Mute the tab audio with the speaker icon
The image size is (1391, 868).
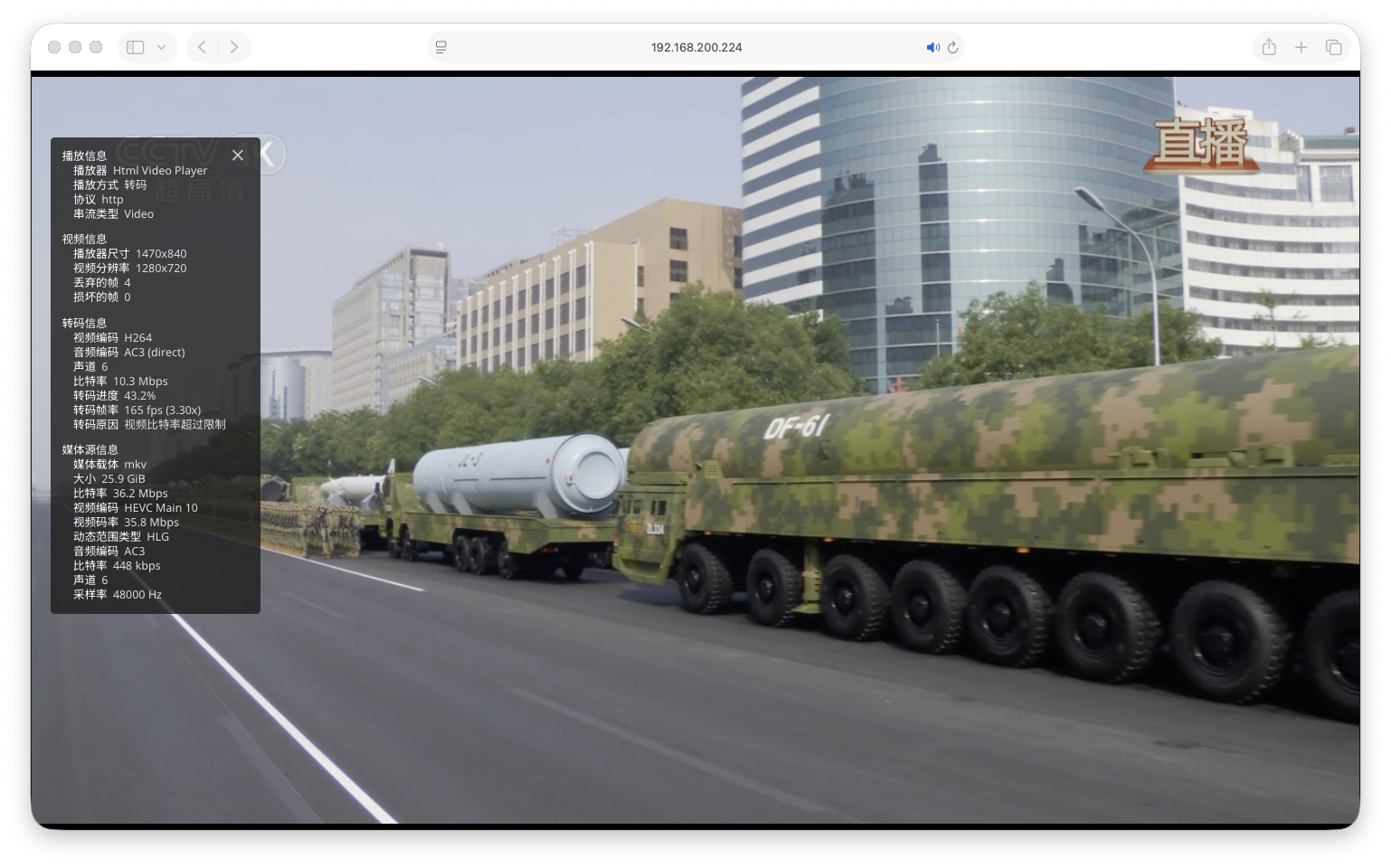[933, 47]
